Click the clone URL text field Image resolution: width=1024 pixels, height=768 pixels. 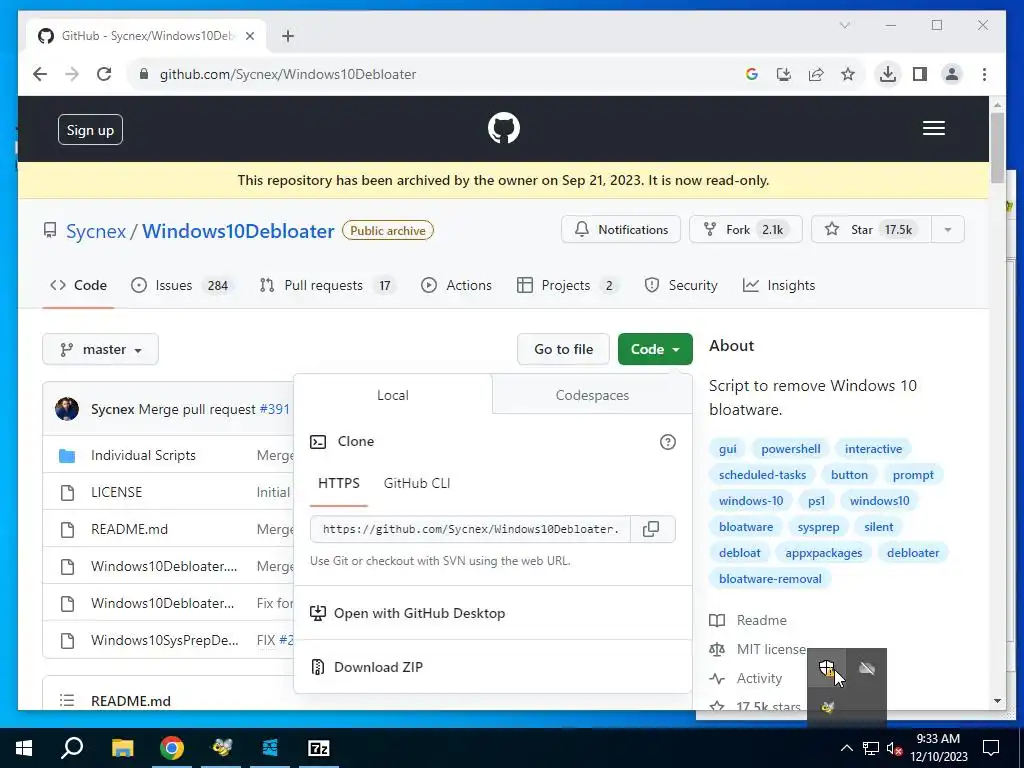pyautogui.click(x=470, y=529)
